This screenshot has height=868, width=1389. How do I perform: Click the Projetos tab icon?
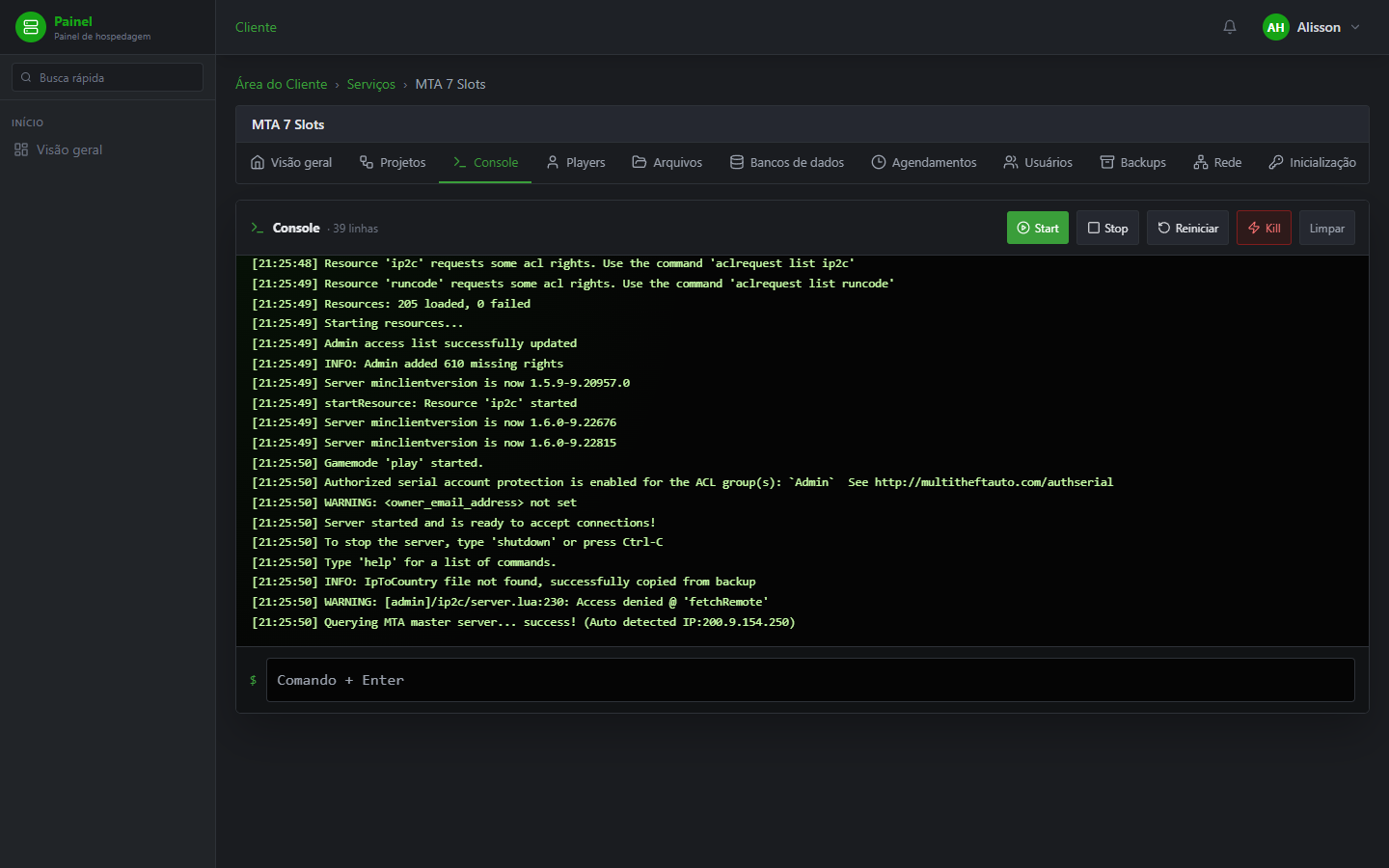tap(367, 162)
